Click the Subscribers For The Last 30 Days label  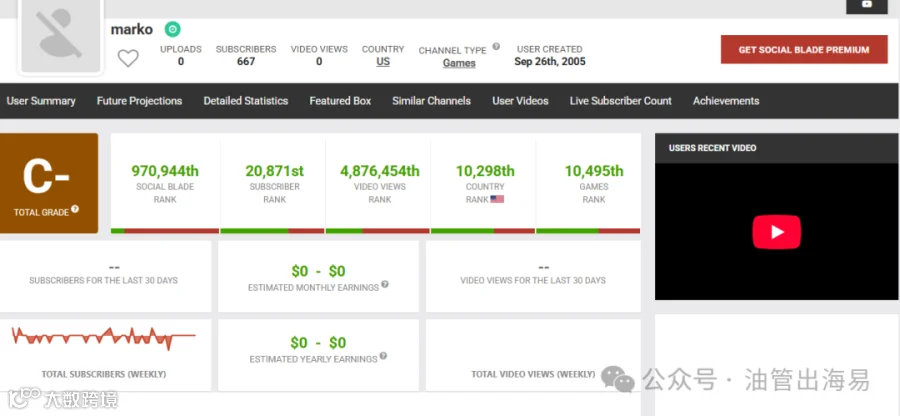tap(103, 281)
